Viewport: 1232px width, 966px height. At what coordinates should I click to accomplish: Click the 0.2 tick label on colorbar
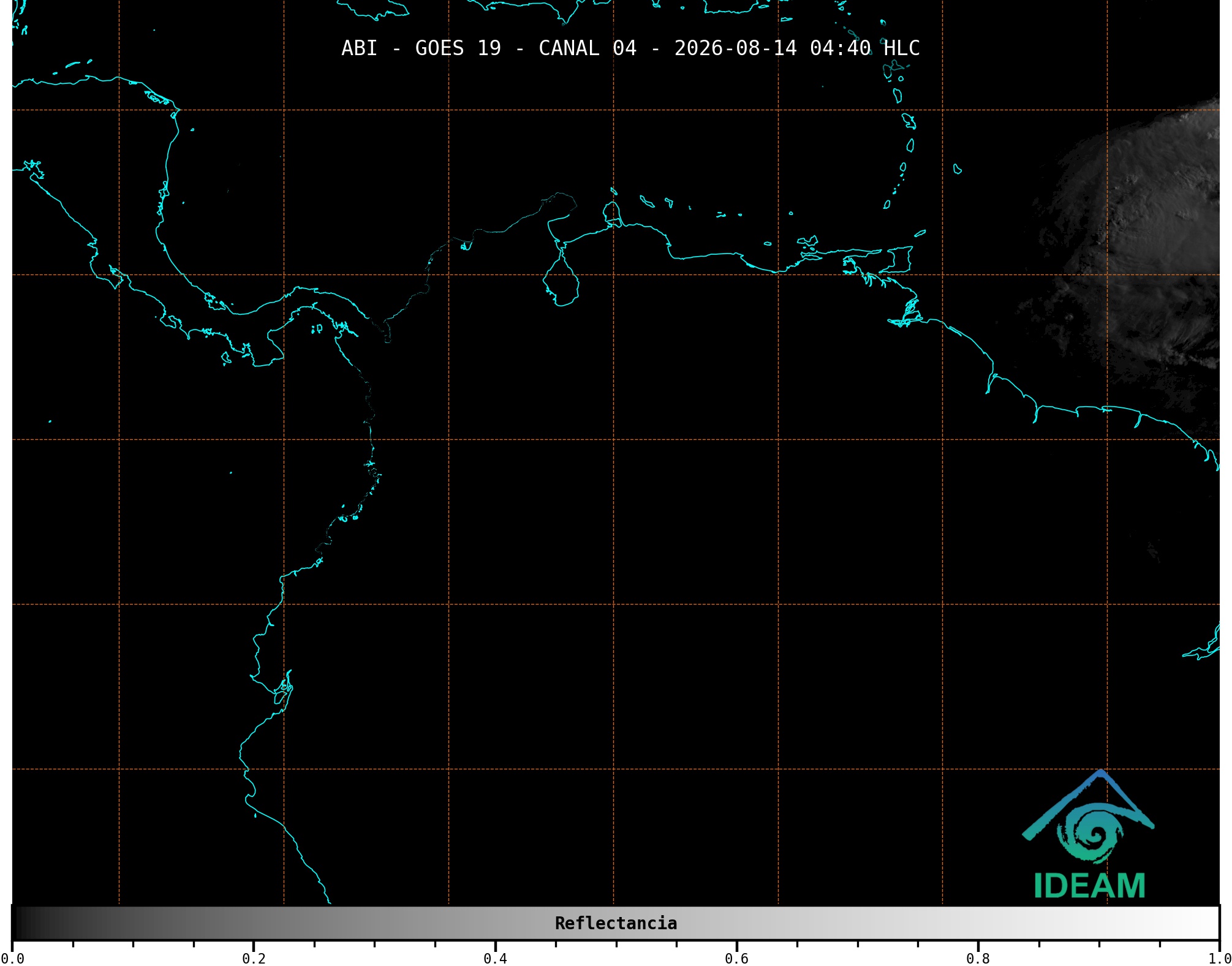coord(254,959)
